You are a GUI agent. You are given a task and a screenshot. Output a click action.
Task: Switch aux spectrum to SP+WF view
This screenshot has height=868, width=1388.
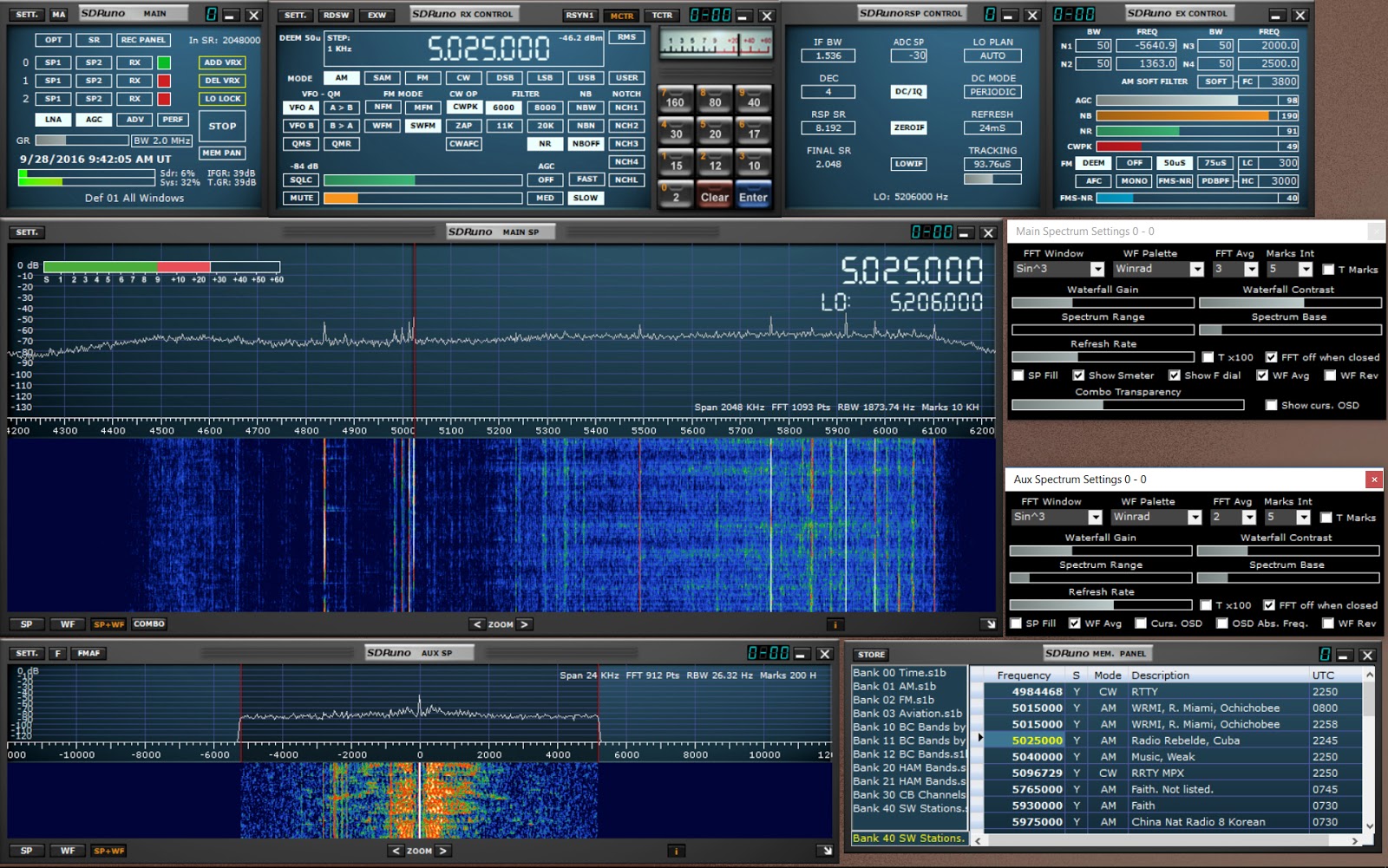(108, 851)
